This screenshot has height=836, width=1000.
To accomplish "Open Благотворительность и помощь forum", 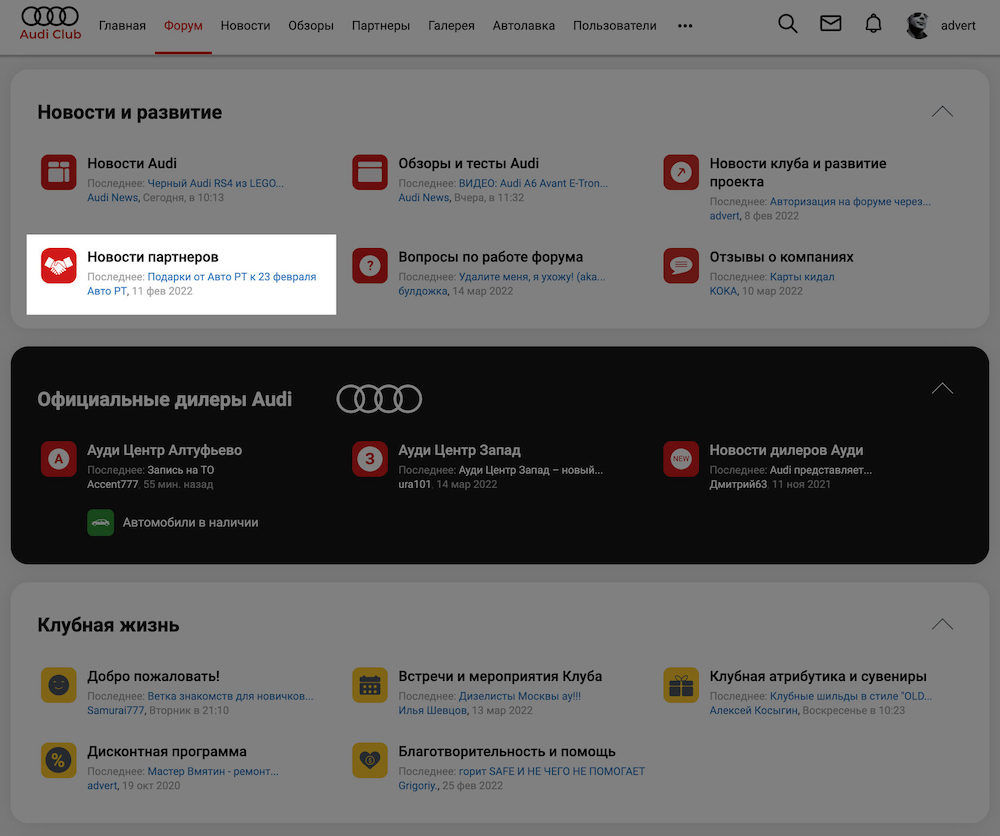I will click(507, 751).
